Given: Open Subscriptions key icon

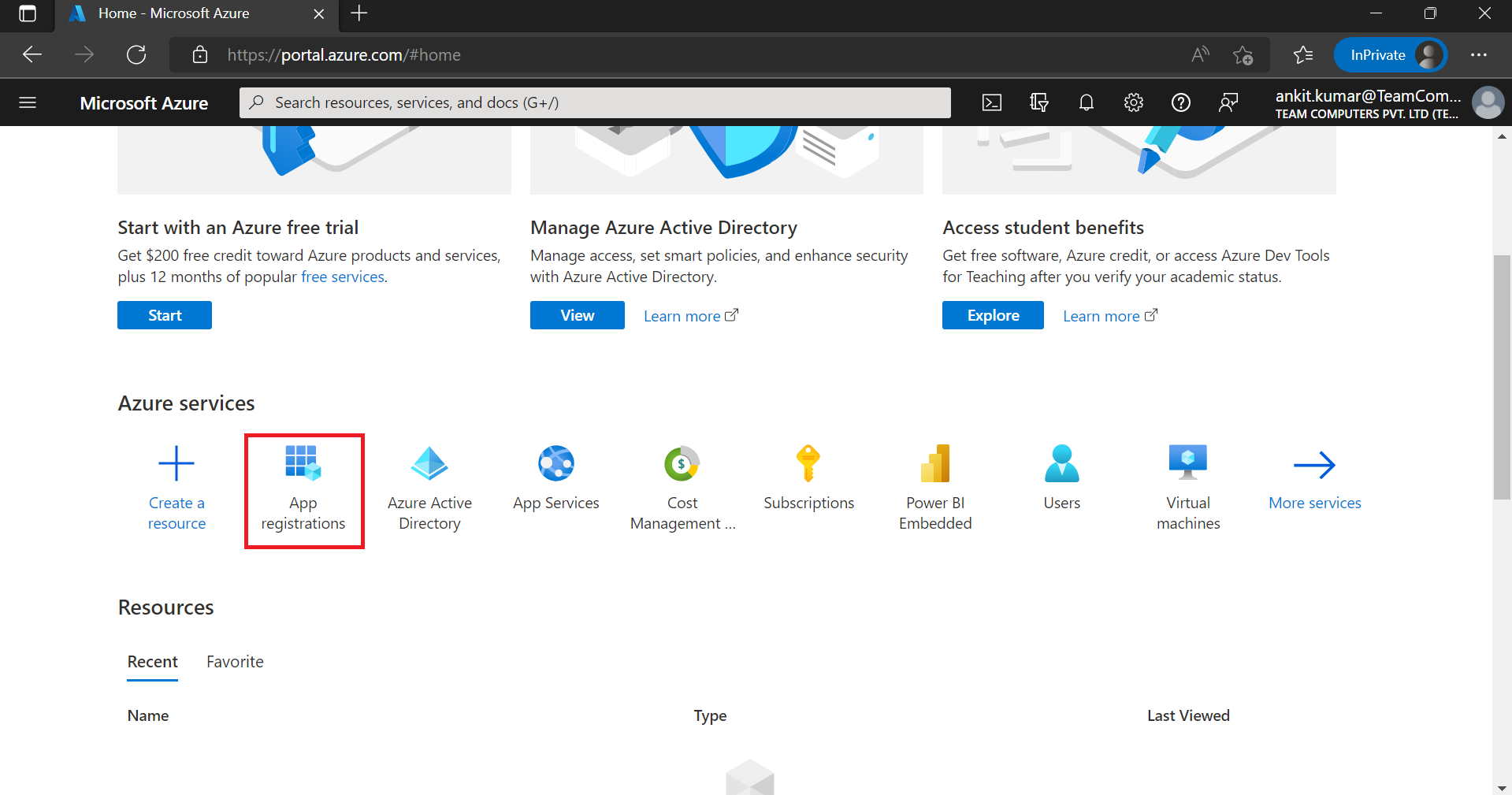Looking at the screenshot, I should pyautogui.click(x=808, y=463).
